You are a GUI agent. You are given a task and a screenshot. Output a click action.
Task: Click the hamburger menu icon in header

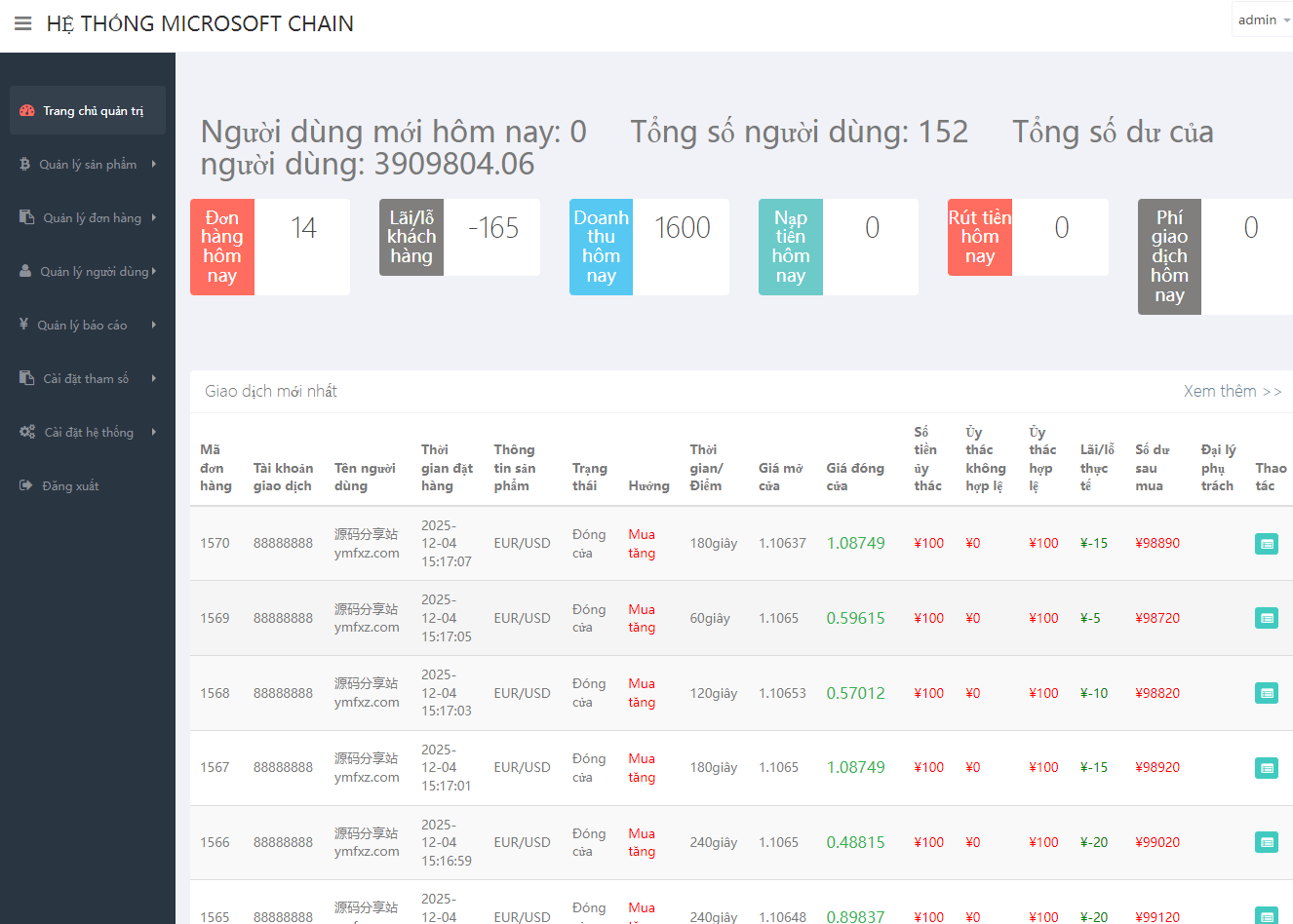coord(23,23)
